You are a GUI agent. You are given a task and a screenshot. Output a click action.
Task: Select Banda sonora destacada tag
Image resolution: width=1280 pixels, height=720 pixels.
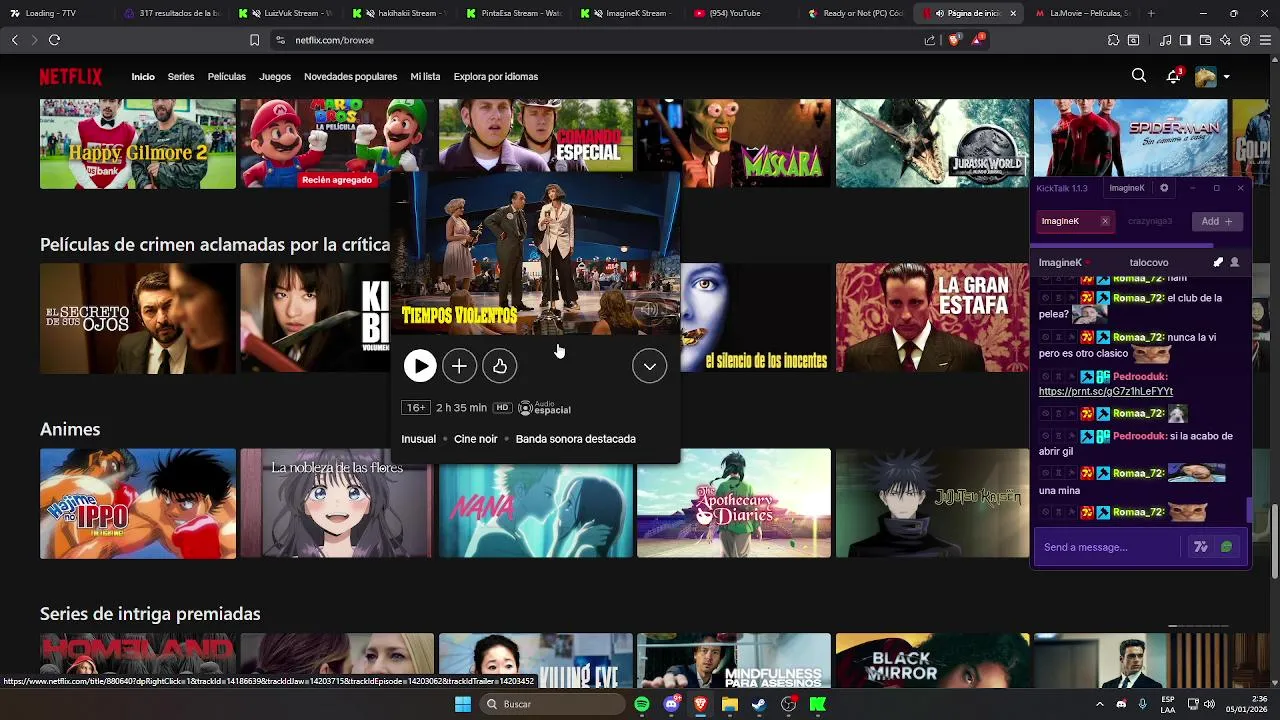tap(576, 439)
